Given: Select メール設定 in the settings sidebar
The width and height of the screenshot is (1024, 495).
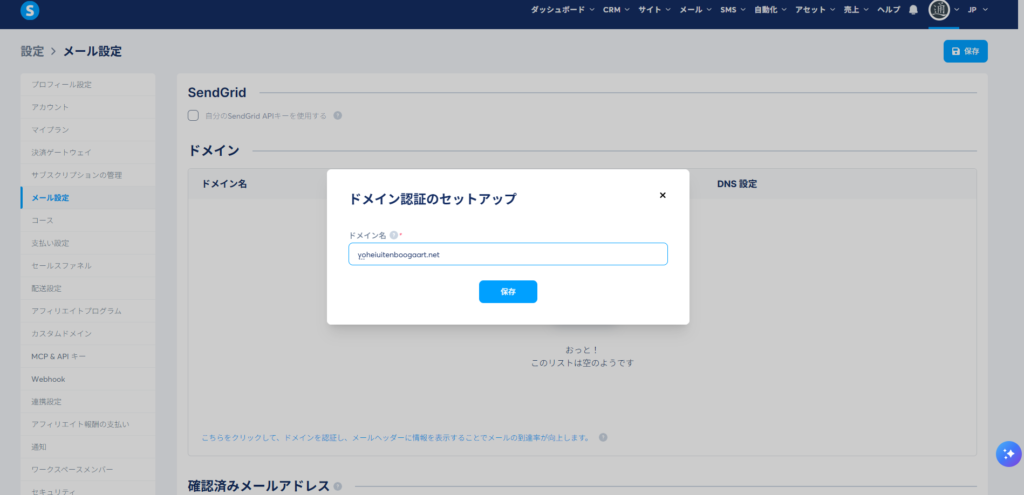Looking at the screenshot, I should 50,198.
